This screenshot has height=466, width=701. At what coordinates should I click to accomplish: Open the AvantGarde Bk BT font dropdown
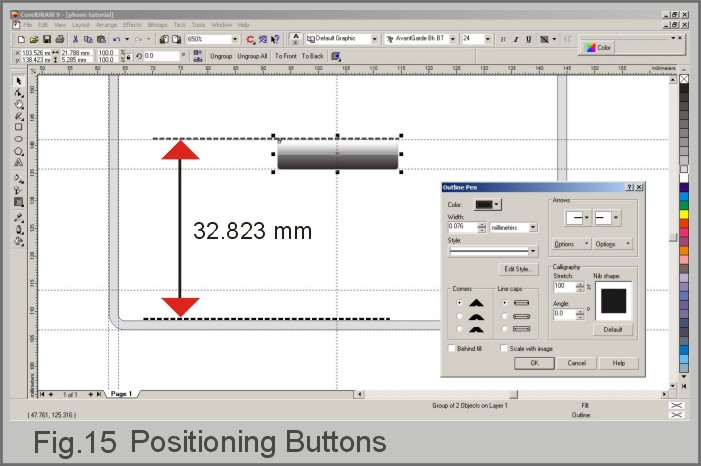tap(452, 39)
